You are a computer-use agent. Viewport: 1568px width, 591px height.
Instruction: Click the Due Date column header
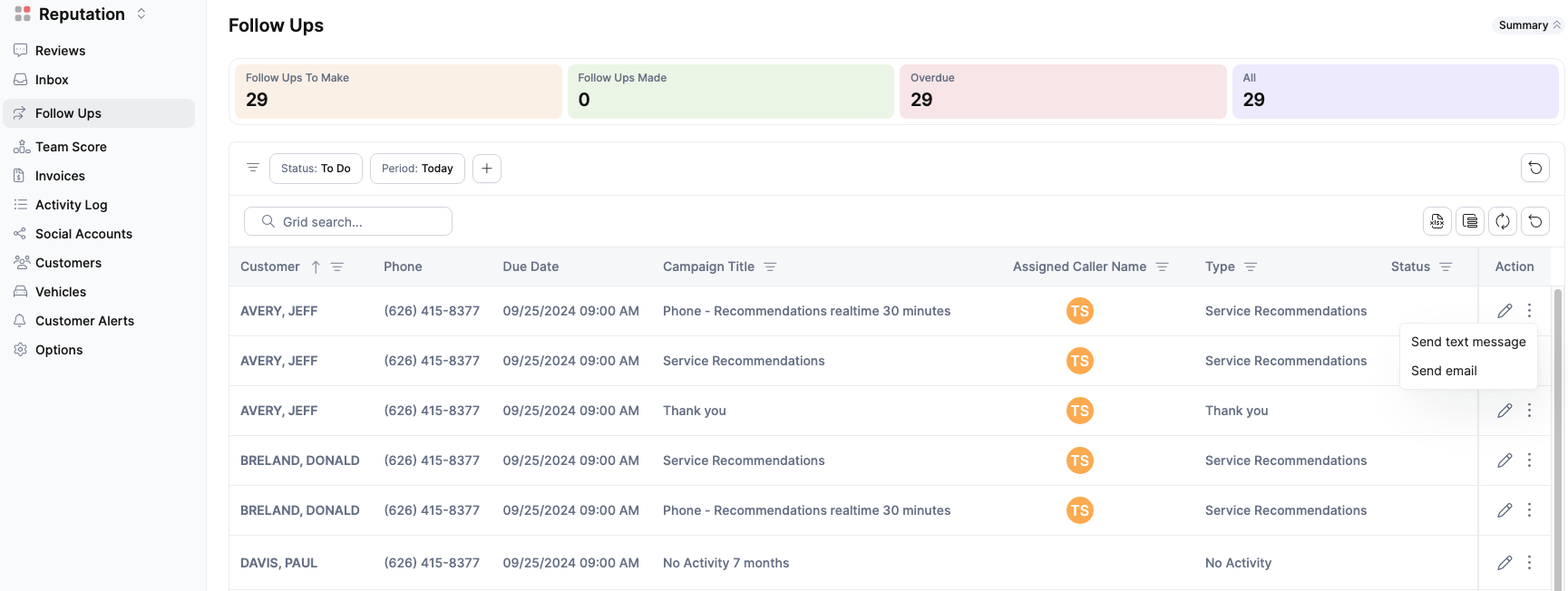click(531, 266)
